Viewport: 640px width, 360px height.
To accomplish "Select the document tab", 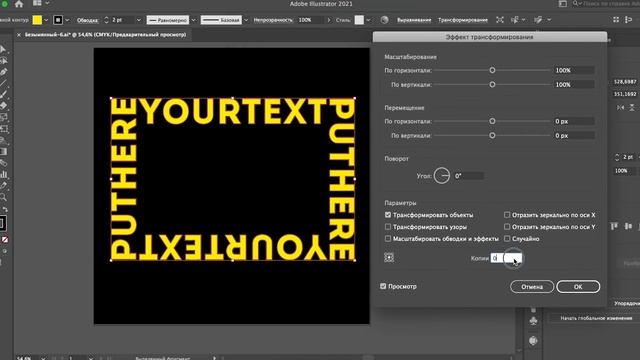I will (105, 35).
